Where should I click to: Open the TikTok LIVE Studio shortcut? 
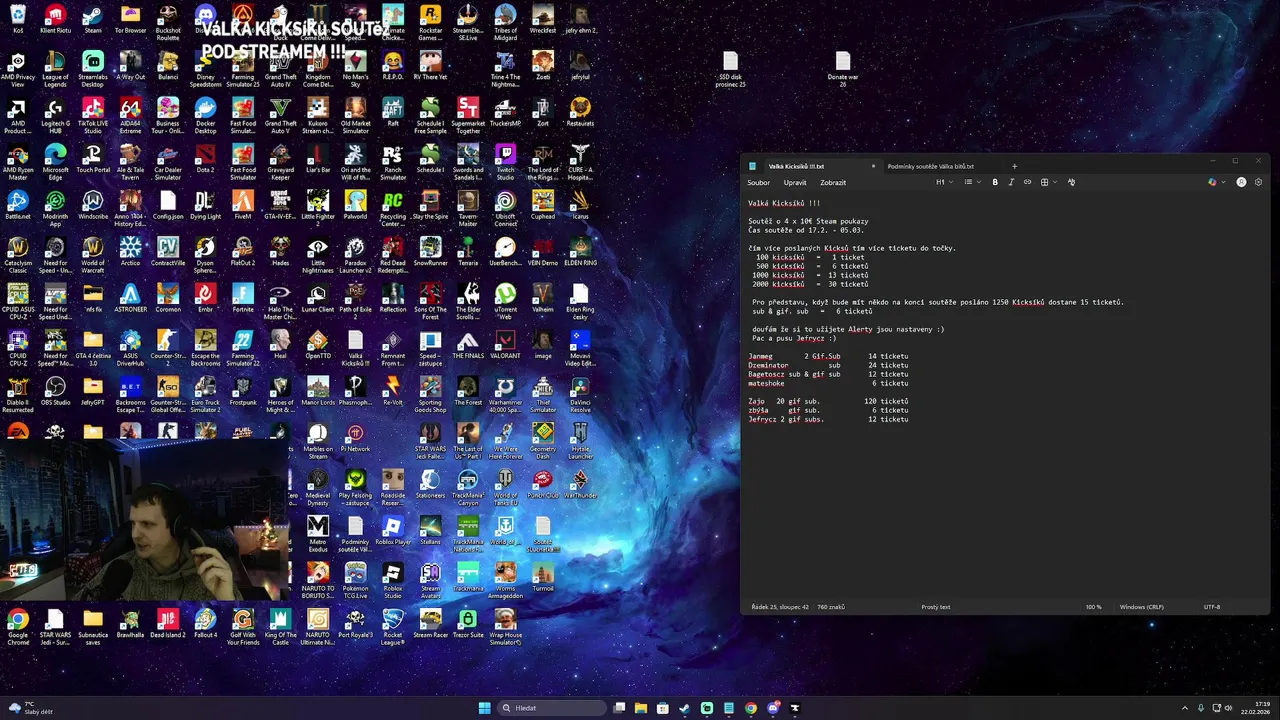point(93,113)
